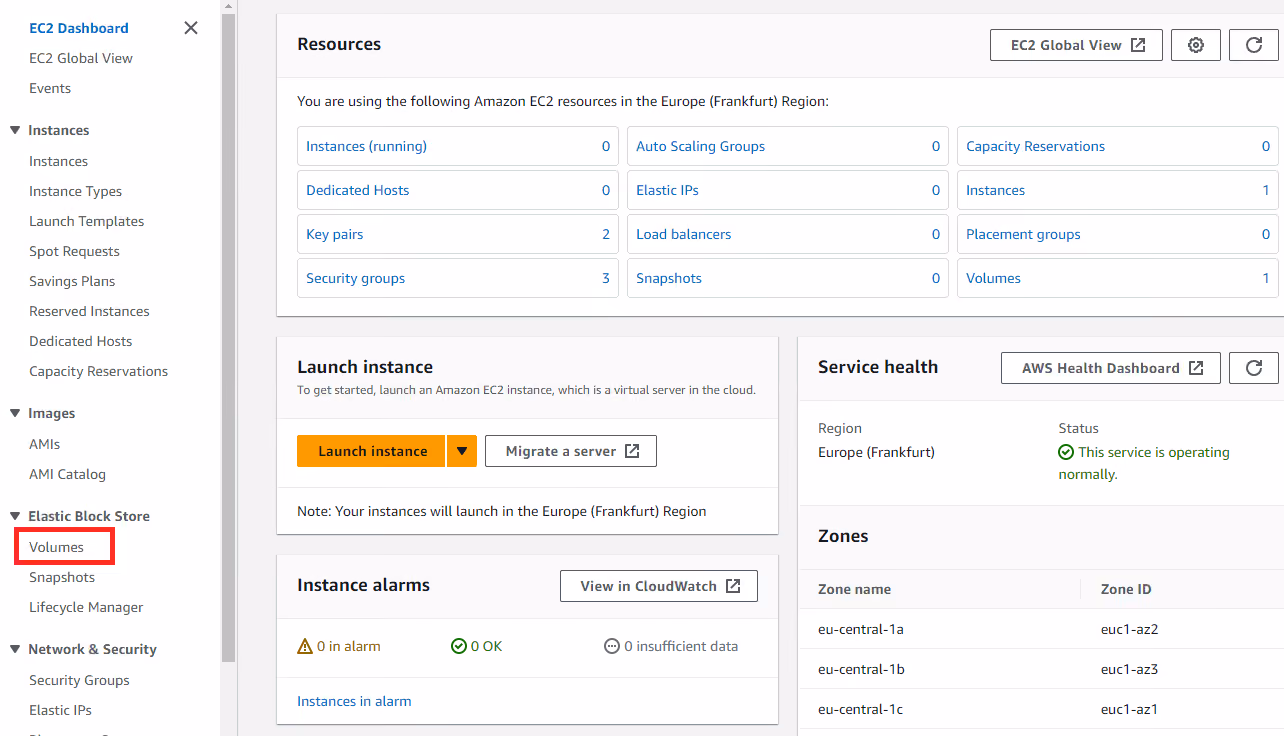Open Launch Templates sidebar item
Viewport: 1284px width, 736px height.
click(x=86, y=221)
